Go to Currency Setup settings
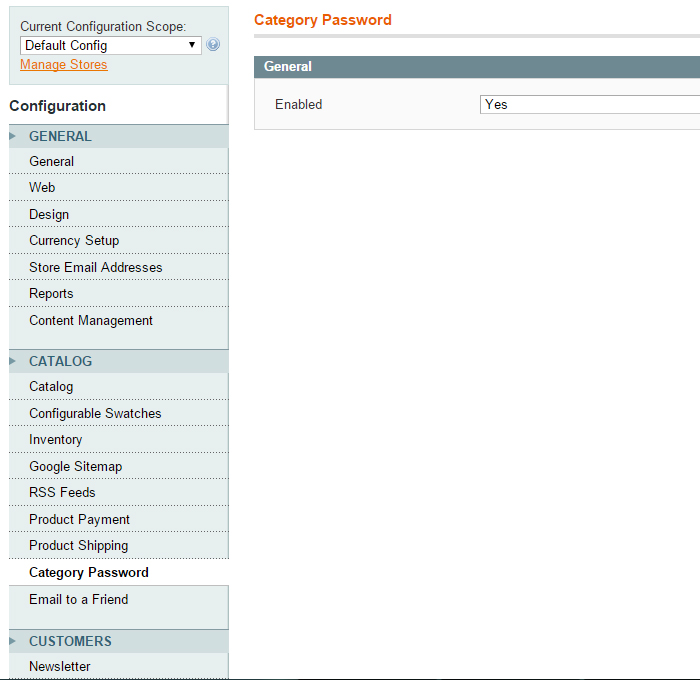The width and height of the screenshot is (700, 680). (74, 240)
